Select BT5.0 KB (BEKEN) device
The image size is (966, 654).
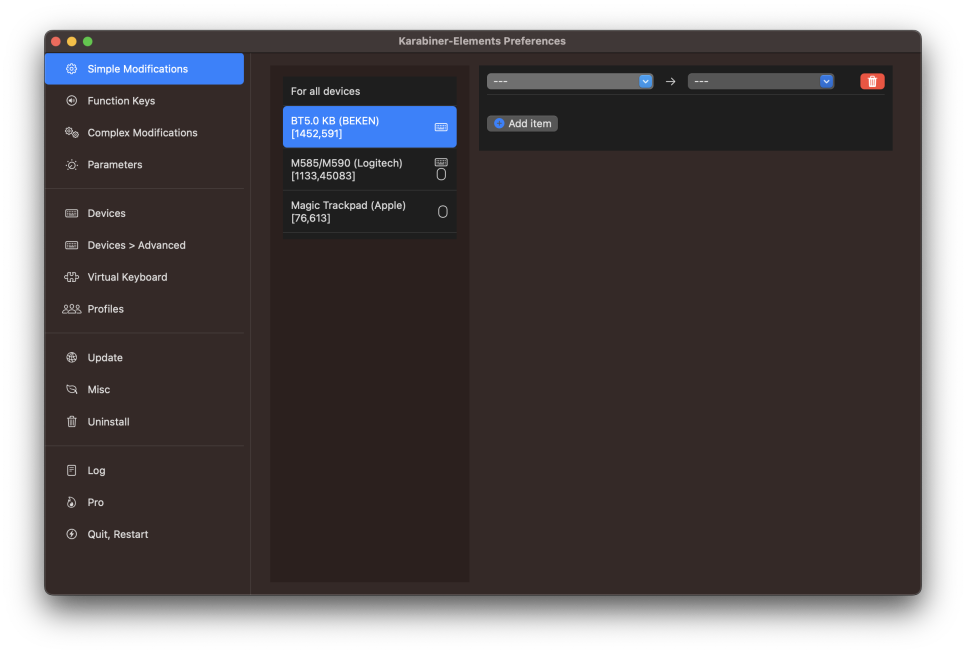pyautogui.click(x=370, y=127)
